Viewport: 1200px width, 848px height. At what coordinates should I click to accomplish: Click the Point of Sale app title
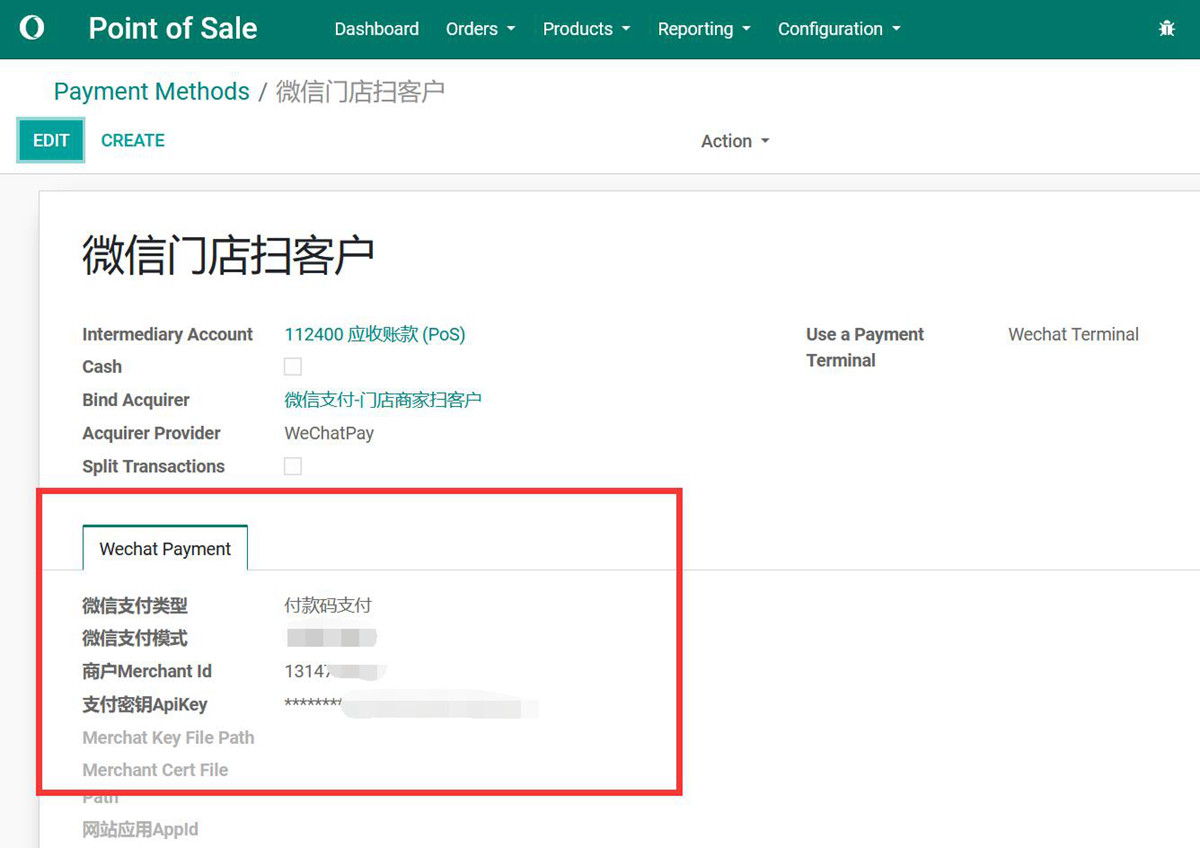point(173,28)
